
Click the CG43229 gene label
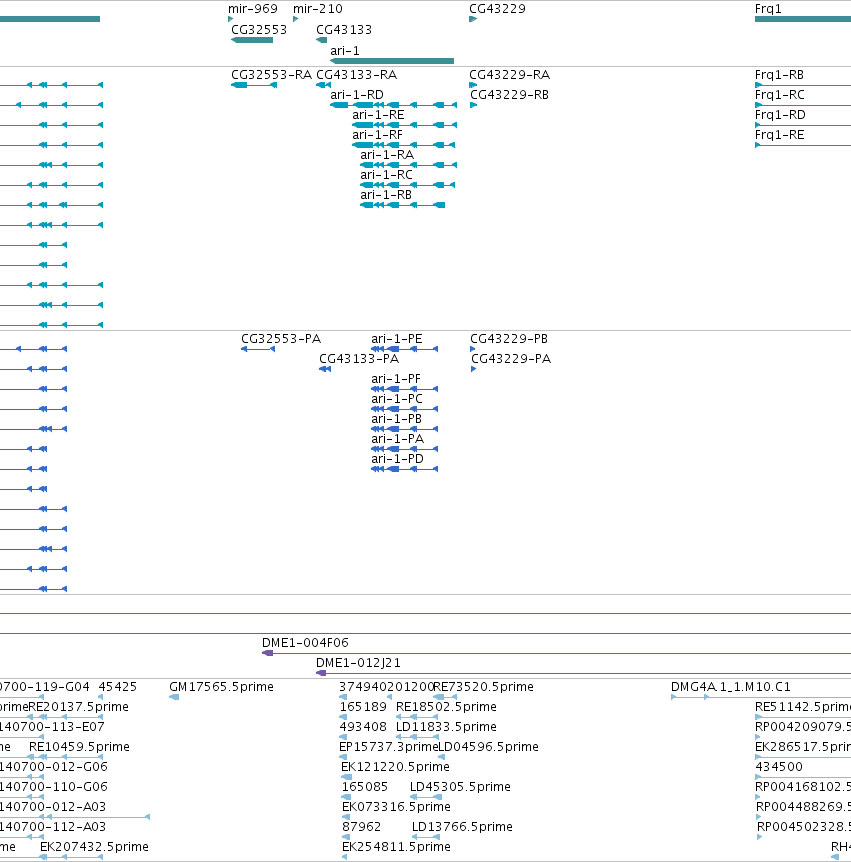pos(497,9)
